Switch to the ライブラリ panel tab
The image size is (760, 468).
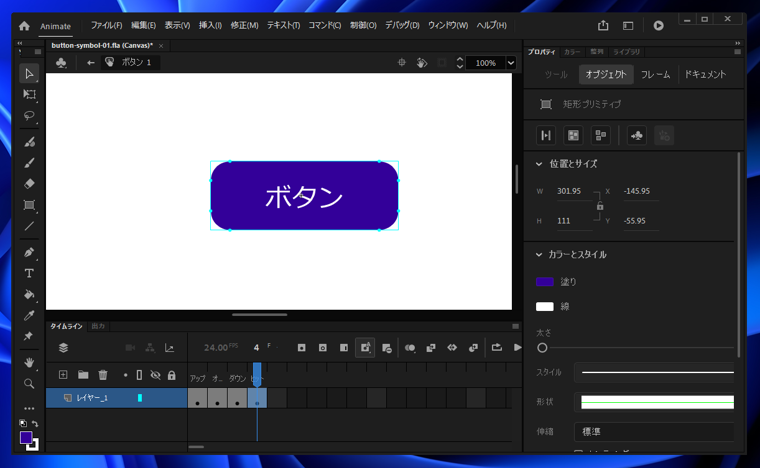[626, 52]
